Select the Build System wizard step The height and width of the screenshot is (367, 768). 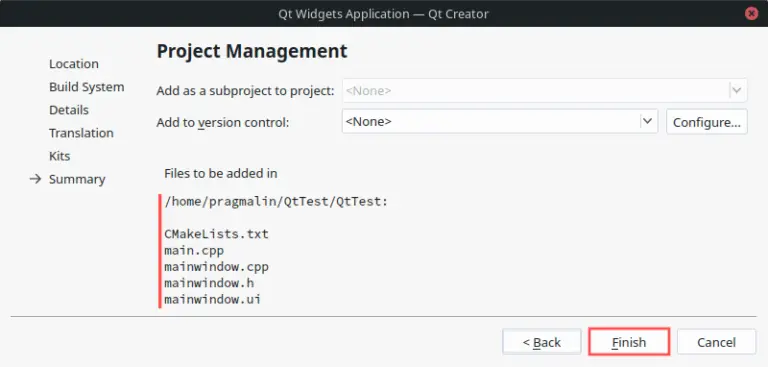click(x=86, y=87)
